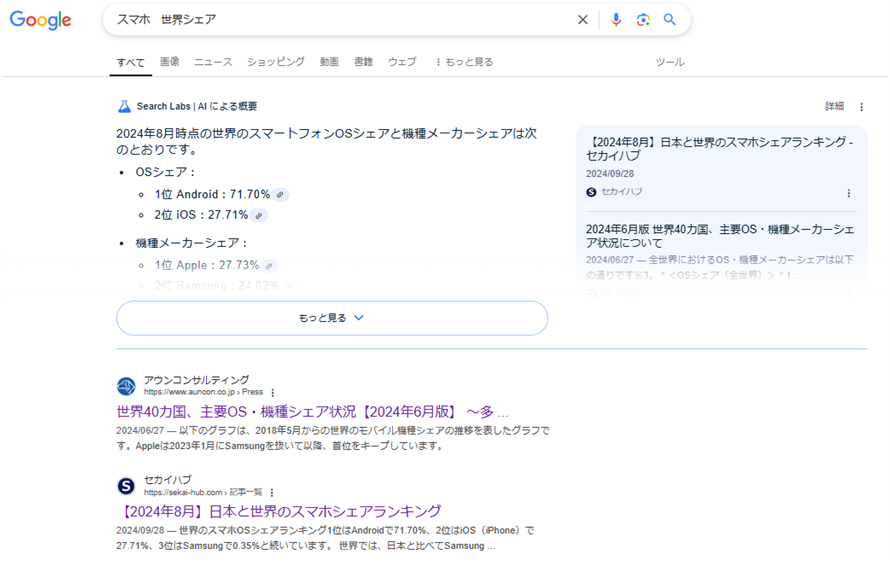Open source link icon beside Apple 27.73%

(269, 266)
